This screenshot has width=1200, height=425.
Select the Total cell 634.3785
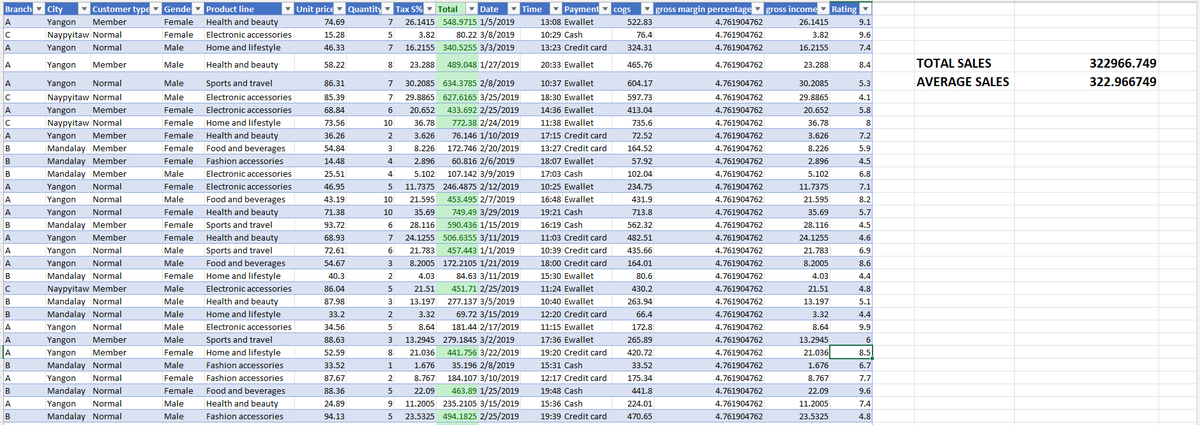point(457,82)
